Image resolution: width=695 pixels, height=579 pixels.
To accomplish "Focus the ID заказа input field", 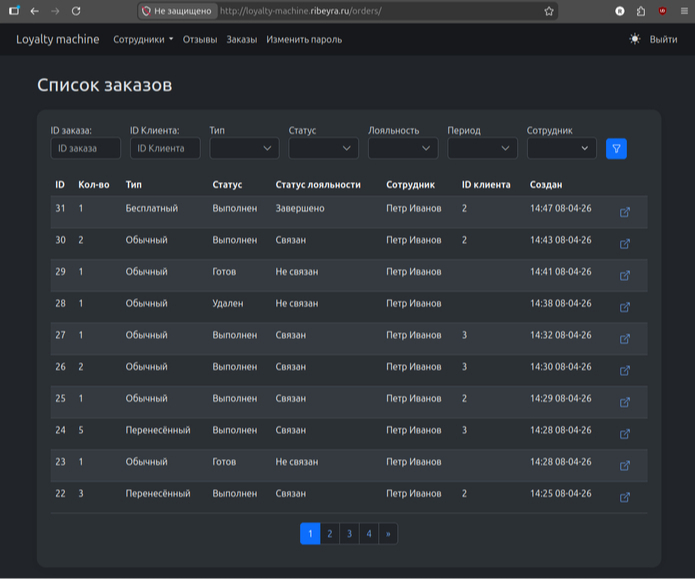I will pyautogui.click(x=85, y=149).
